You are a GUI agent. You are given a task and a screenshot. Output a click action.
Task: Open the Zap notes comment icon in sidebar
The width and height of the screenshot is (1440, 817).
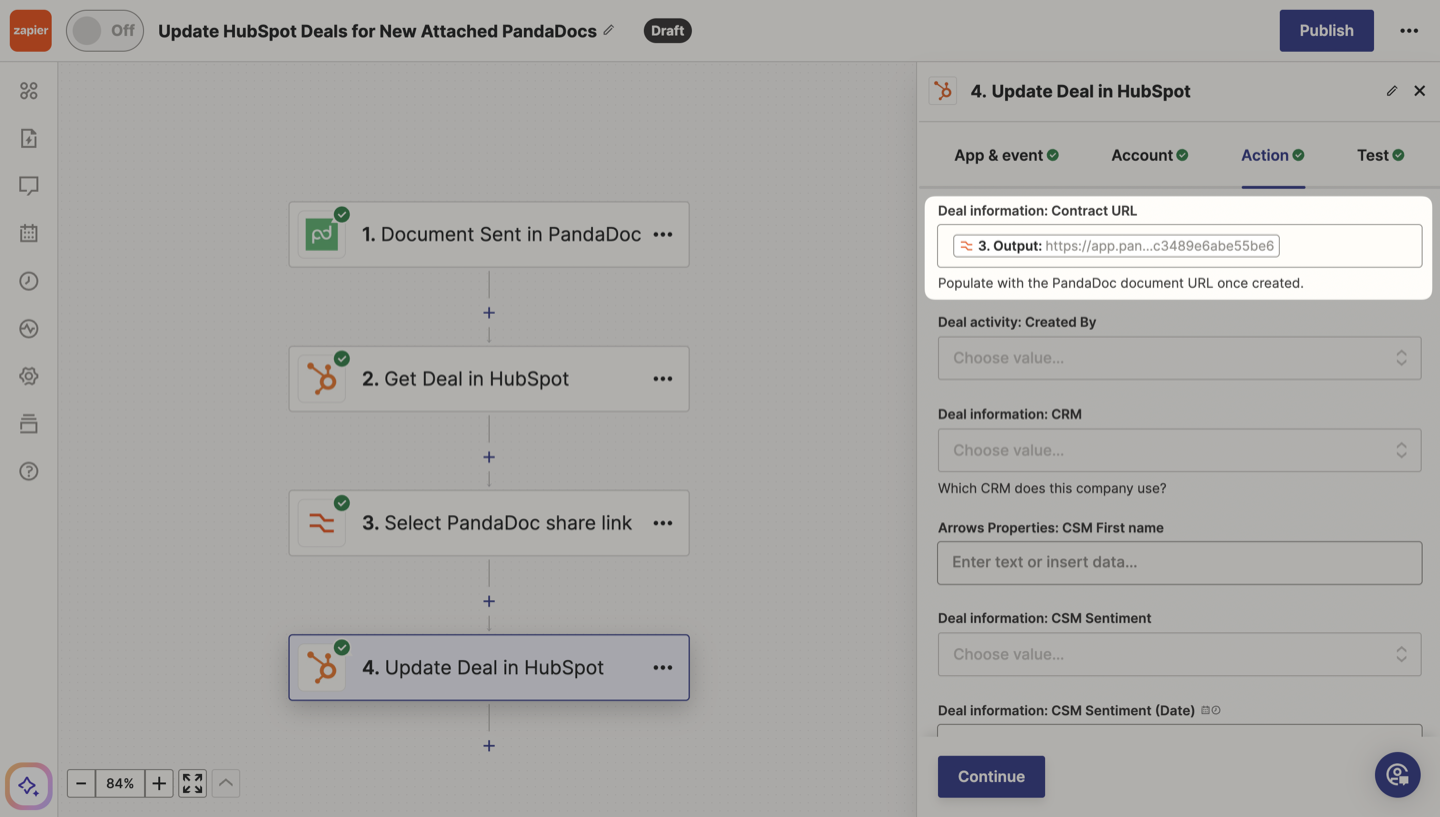(29, 186)
